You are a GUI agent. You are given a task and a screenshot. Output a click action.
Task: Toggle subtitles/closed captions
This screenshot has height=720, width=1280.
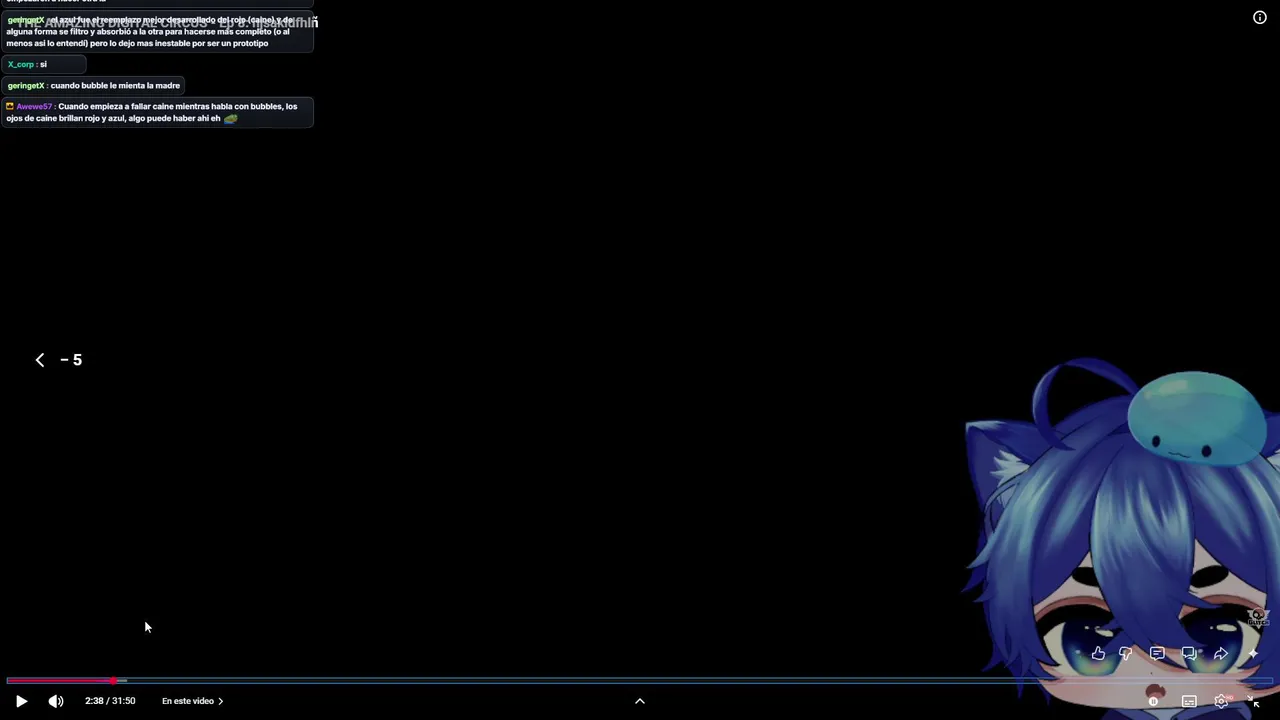(1189, 701)
